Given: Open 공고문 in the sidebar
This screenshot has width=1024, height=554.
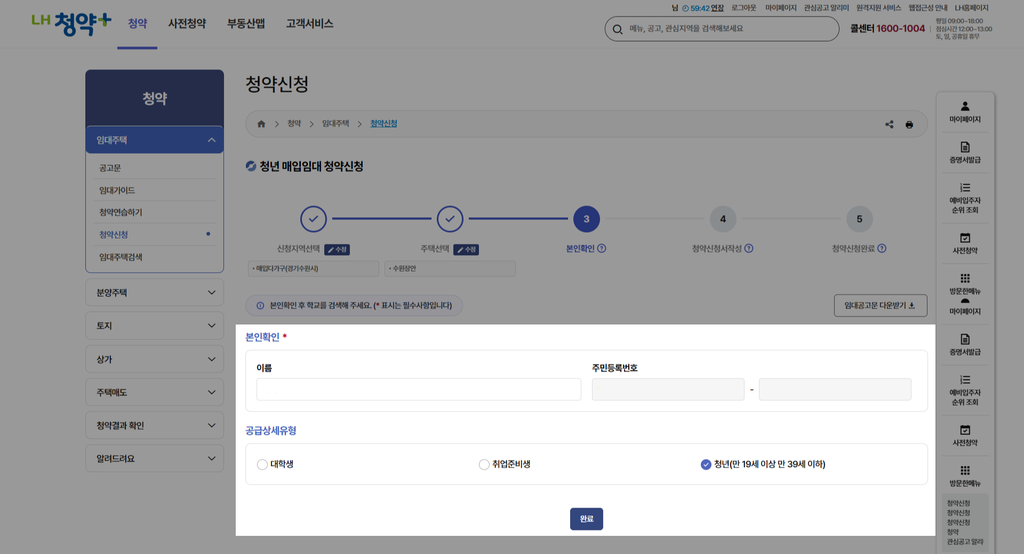Looking at the screenshot, I should (x=110, y=168).
